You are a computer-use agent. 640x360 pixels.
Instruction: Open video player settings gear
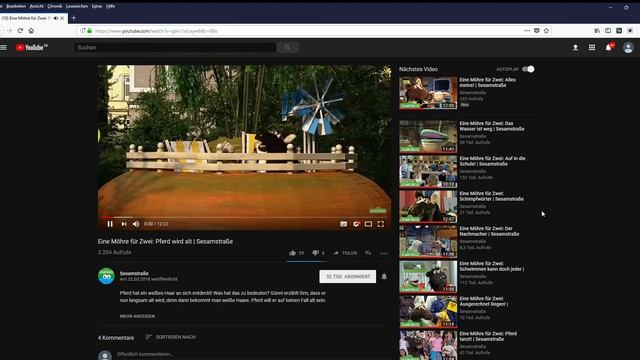[x=356, y=224]
